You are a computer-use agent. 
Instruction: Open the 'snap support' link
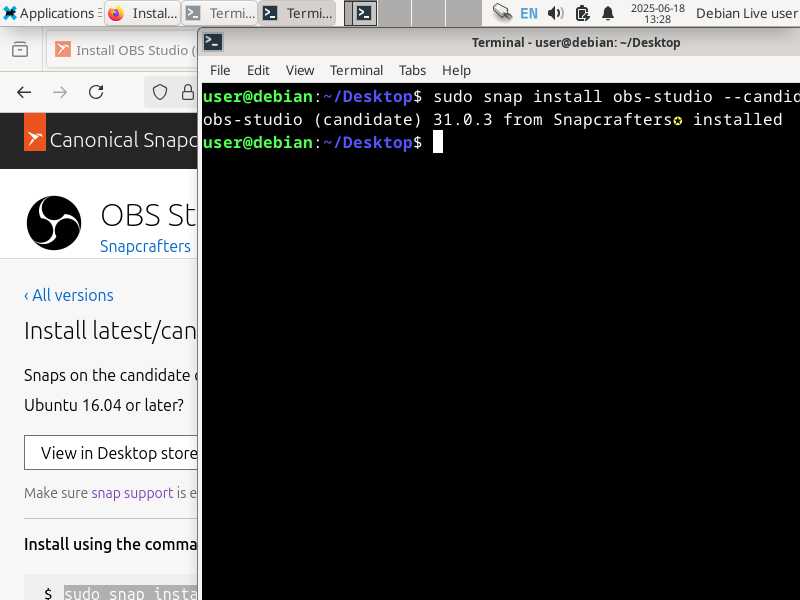[x=132, y=493]
